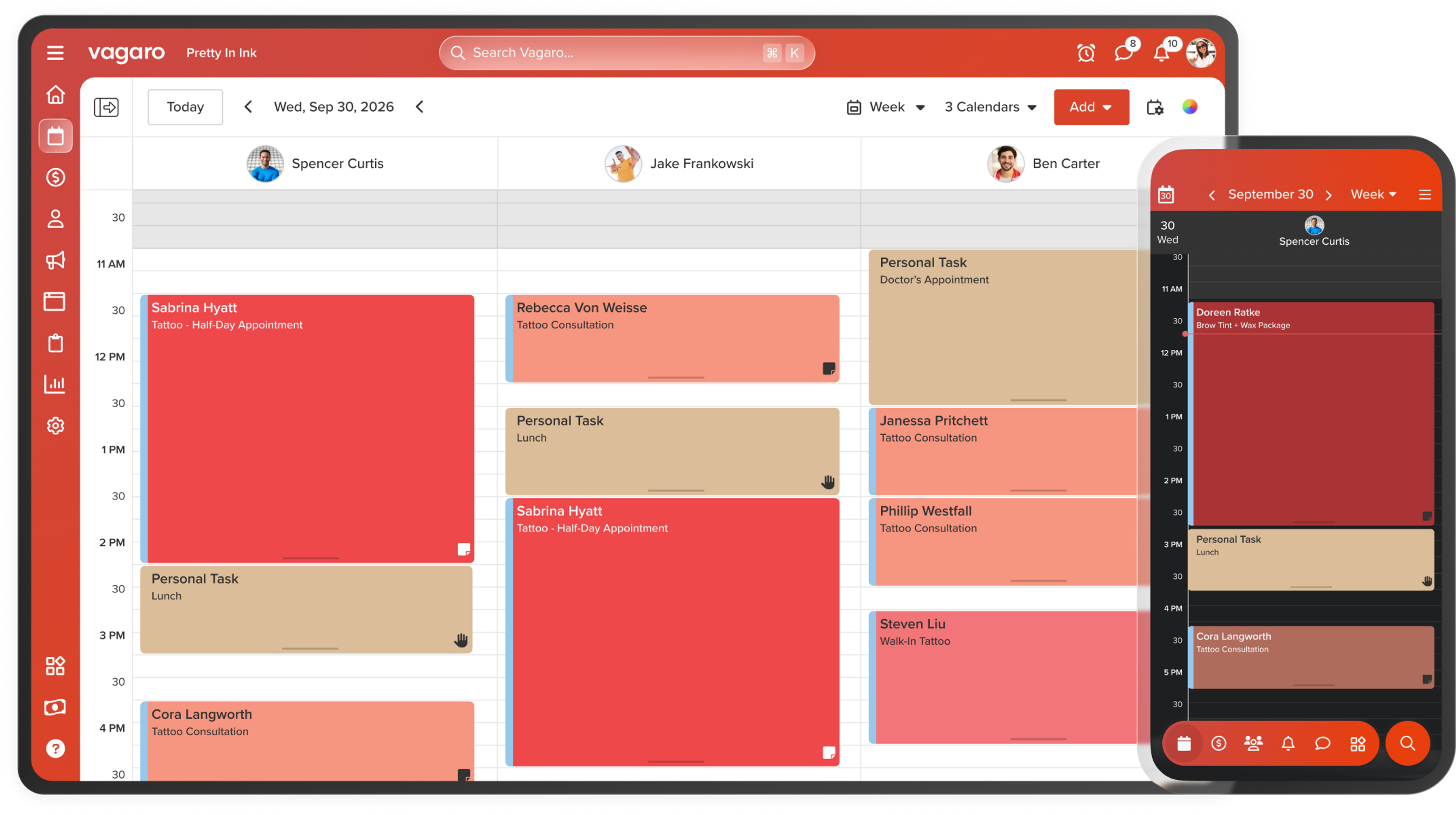Viewport: 1456px width, 815px height.
Task: Open Rebecca Von Weisse tattoo consultation appointment
Action: (x=672, y=339)
